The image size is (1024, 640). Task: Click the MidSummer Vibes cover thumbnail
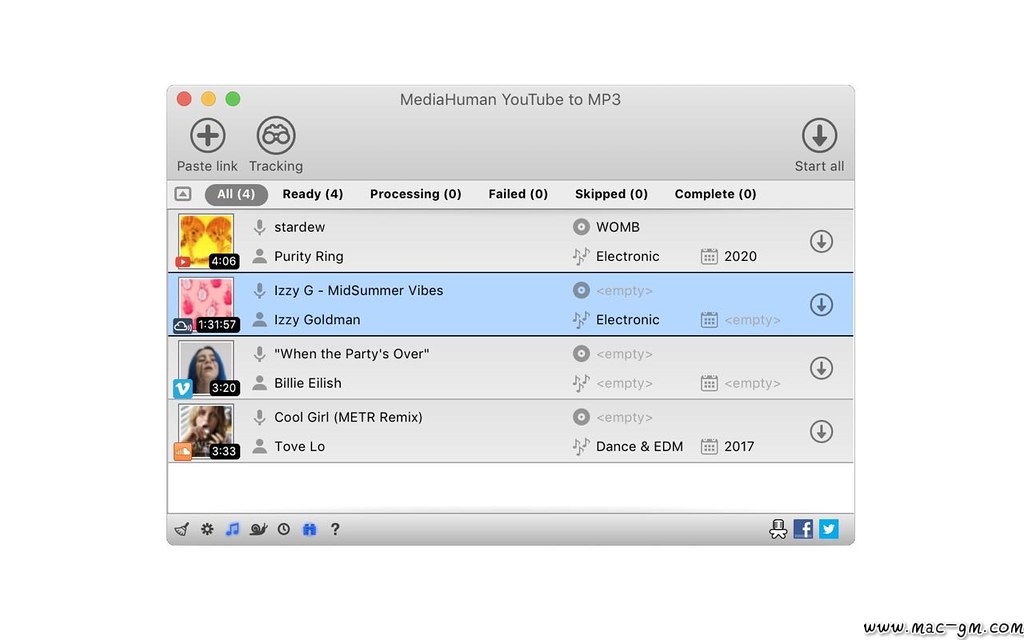[206, 304]
